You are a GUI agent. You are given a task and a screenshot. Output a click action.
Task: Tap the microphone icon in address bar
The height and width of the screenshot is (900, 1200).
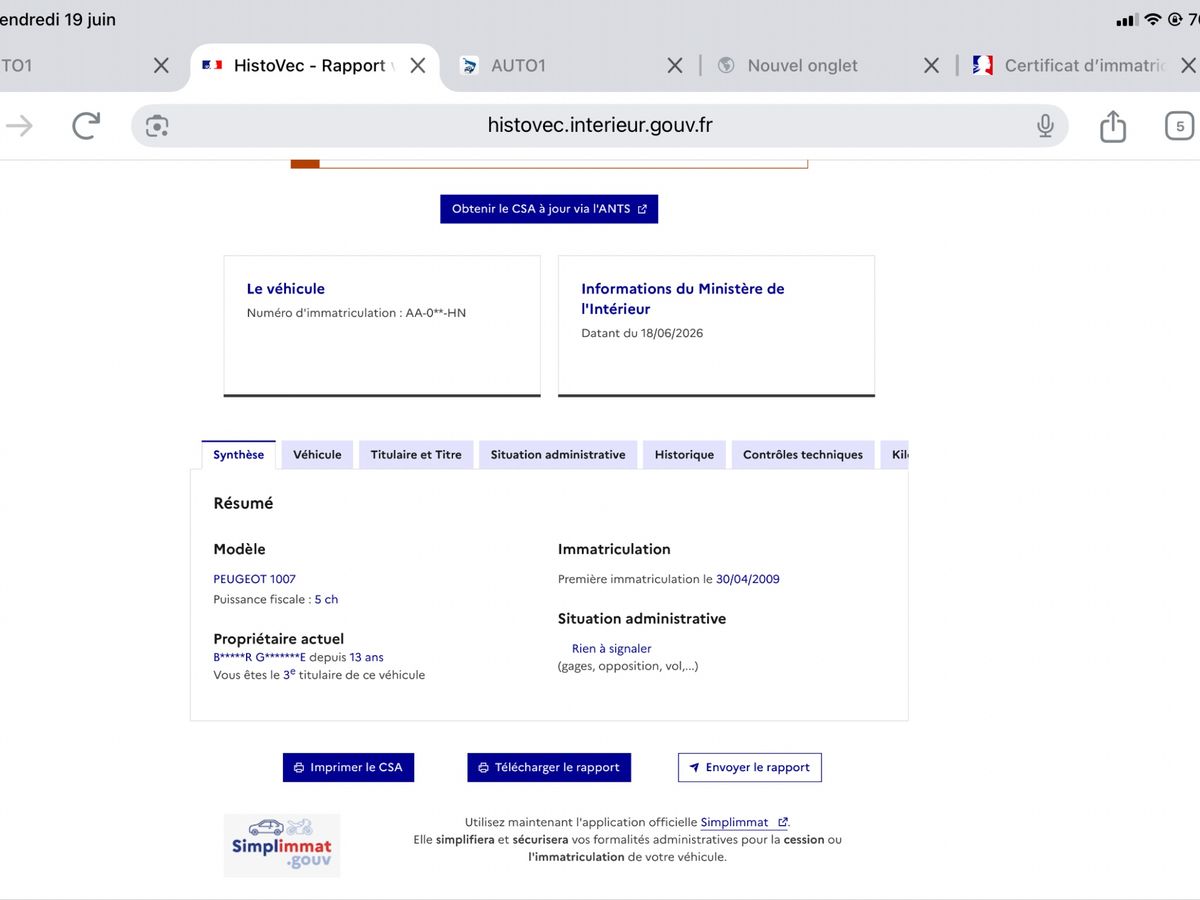(x=1045, y=126)
